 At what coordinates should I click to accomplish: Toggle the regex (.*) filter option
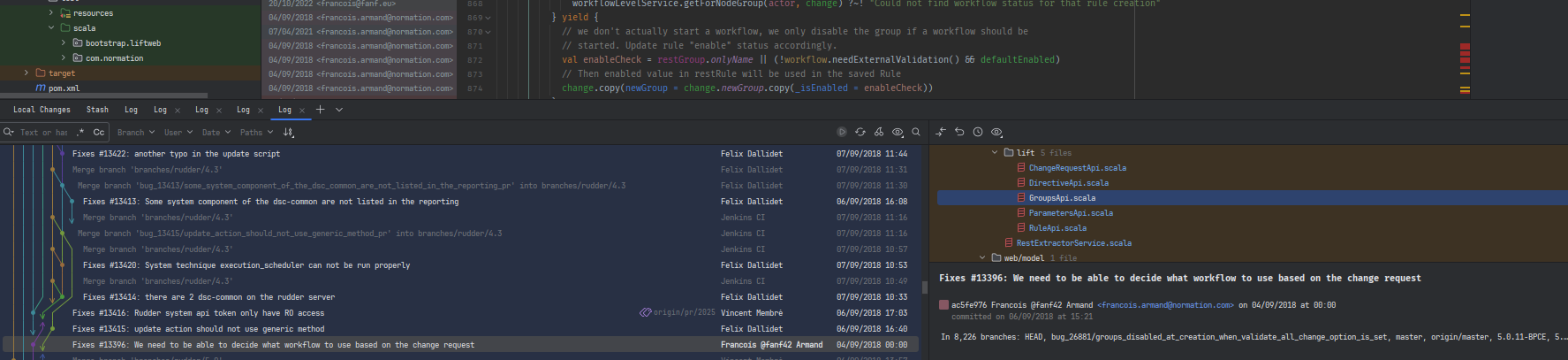[80, 132]
